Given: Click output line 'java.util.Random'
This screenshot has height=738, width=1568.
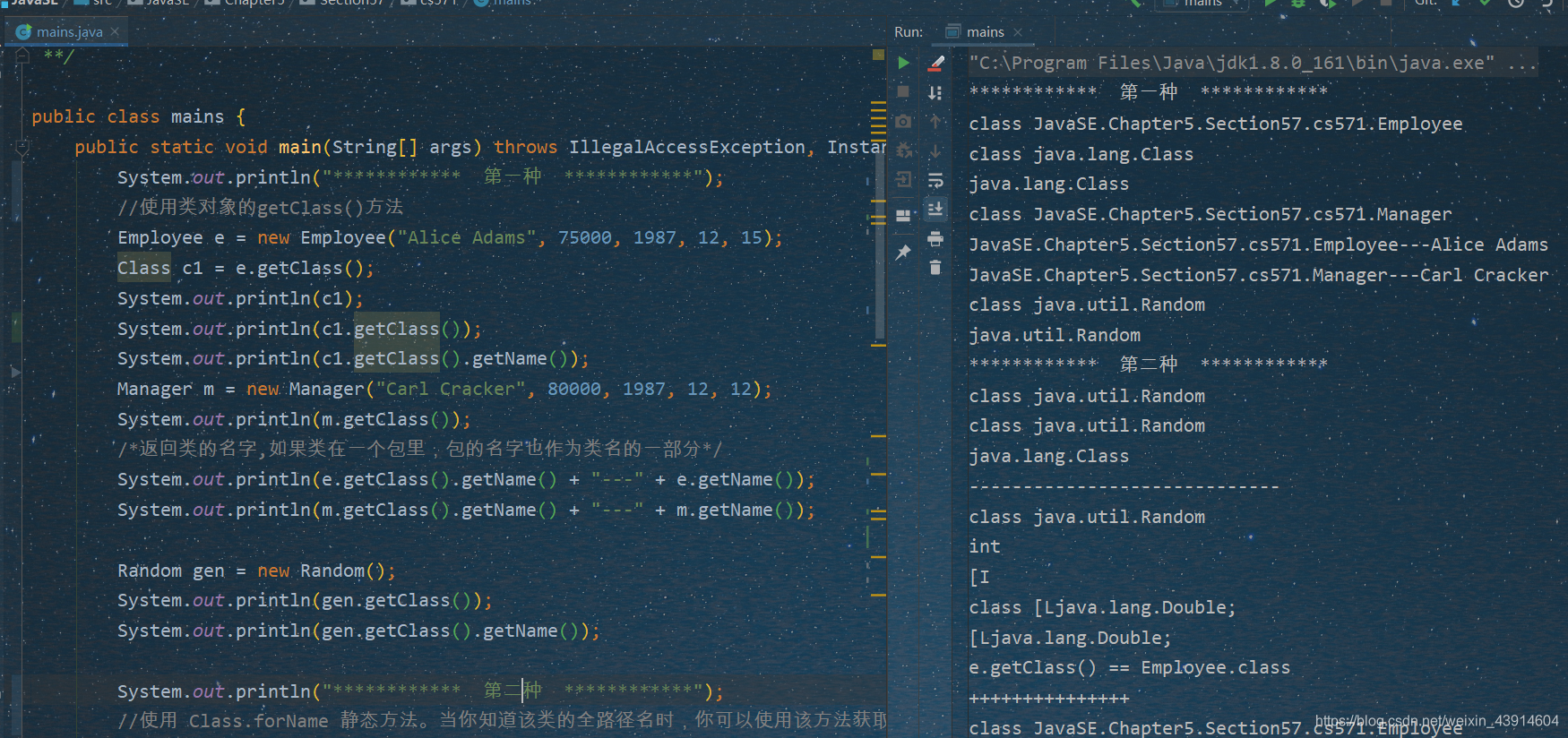Looking at the screenshot, I should click(x=1055, y=335).
